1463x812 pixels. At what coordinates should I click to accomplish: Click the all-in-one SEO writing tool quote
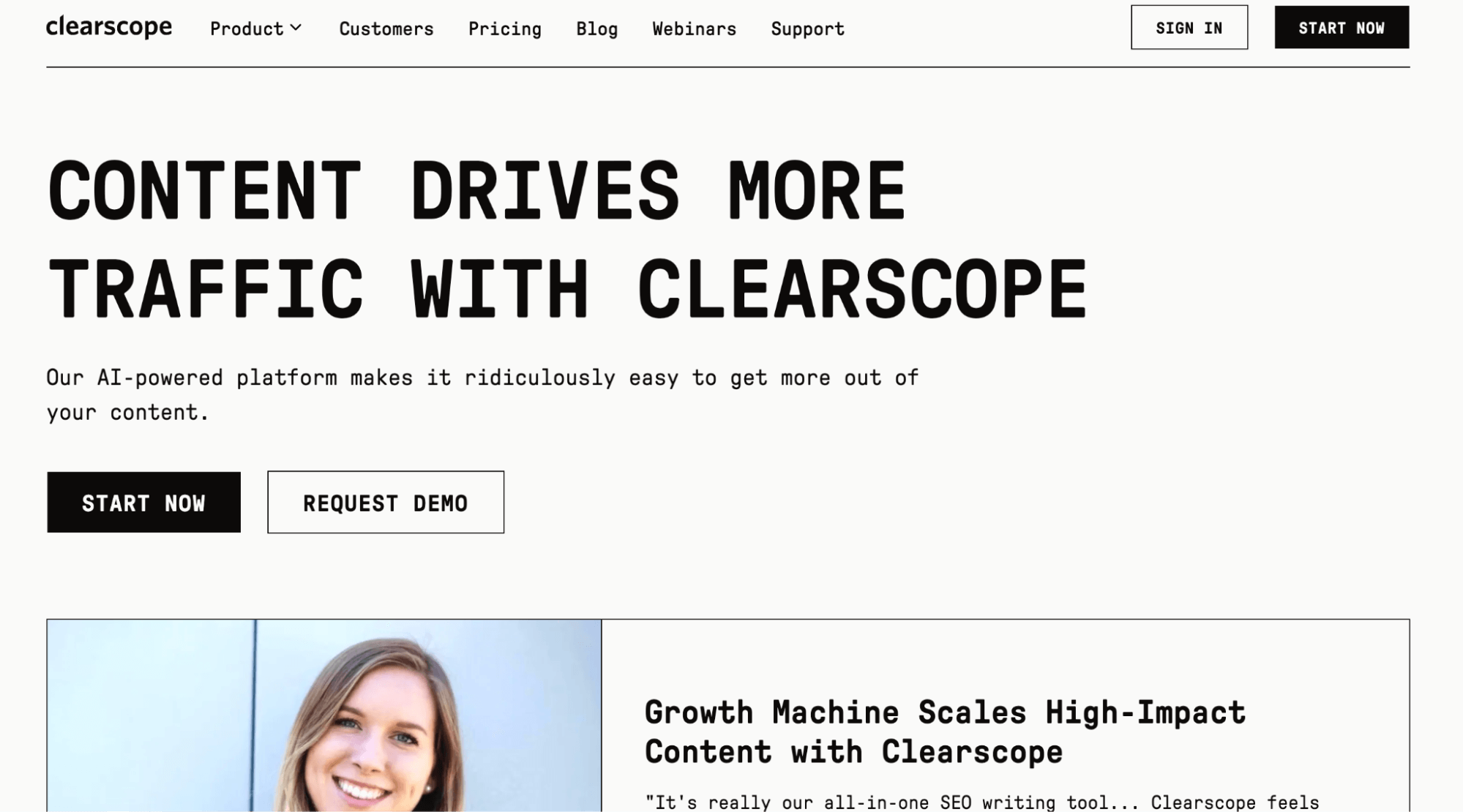click(x=982, y=802)
